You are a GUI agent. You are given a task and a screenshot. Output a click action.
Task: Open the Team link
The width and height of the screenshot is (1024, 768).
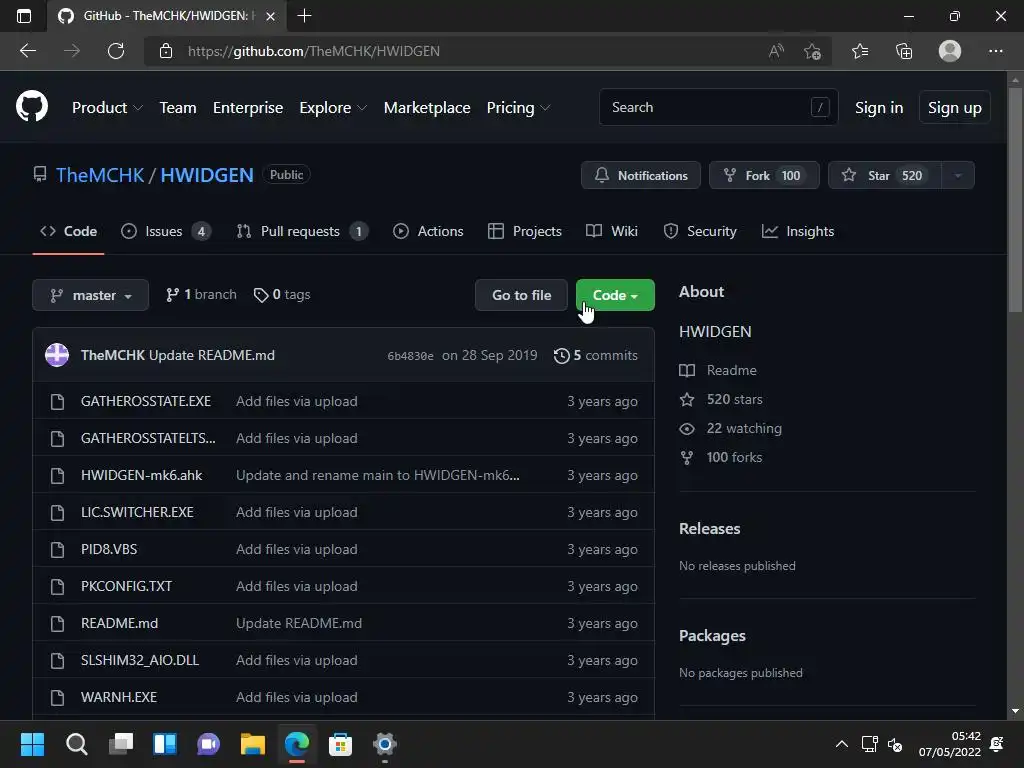(x=178, y=108)
